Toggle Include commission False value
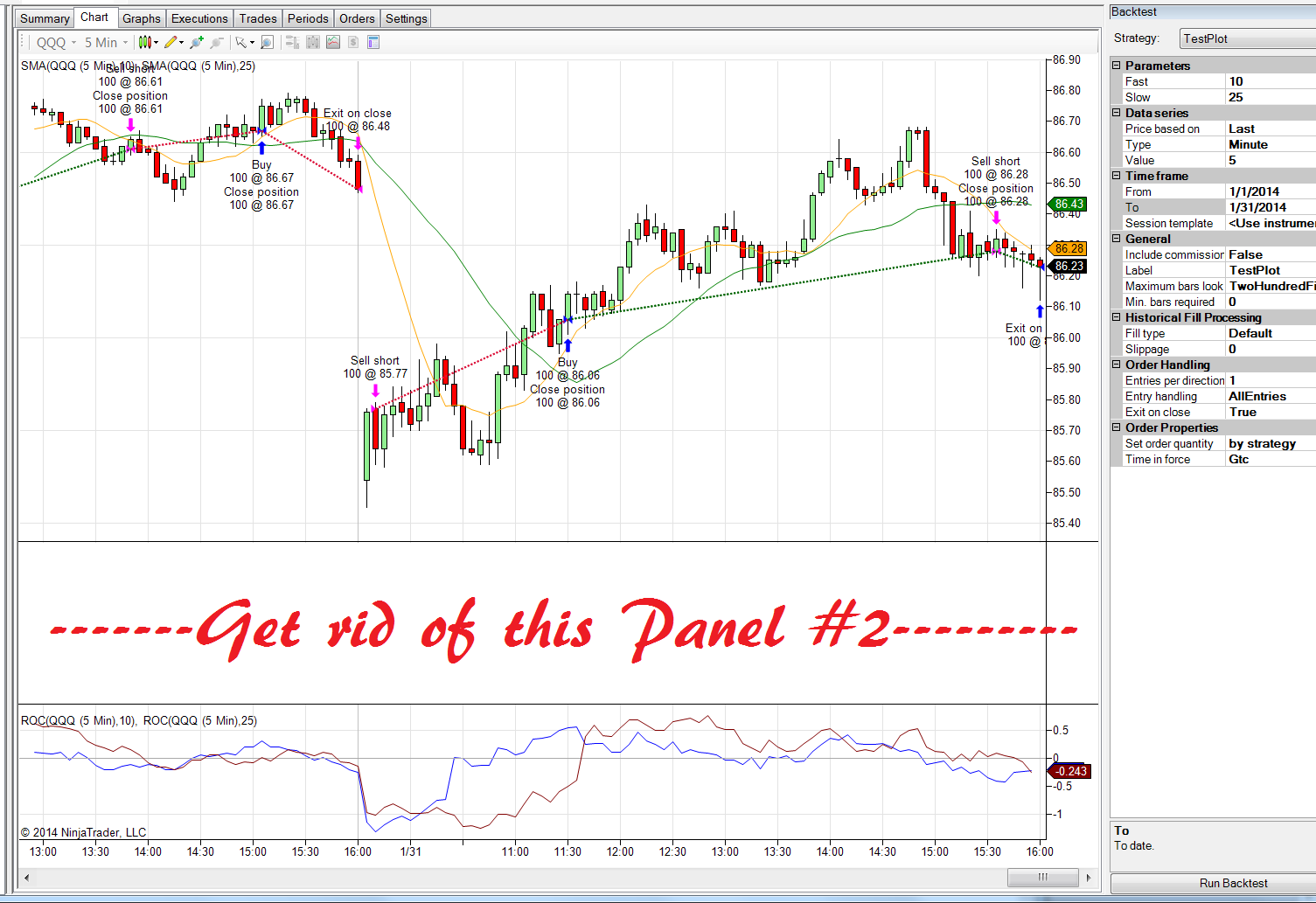 pyautogui.click(x=1271, y=254)
